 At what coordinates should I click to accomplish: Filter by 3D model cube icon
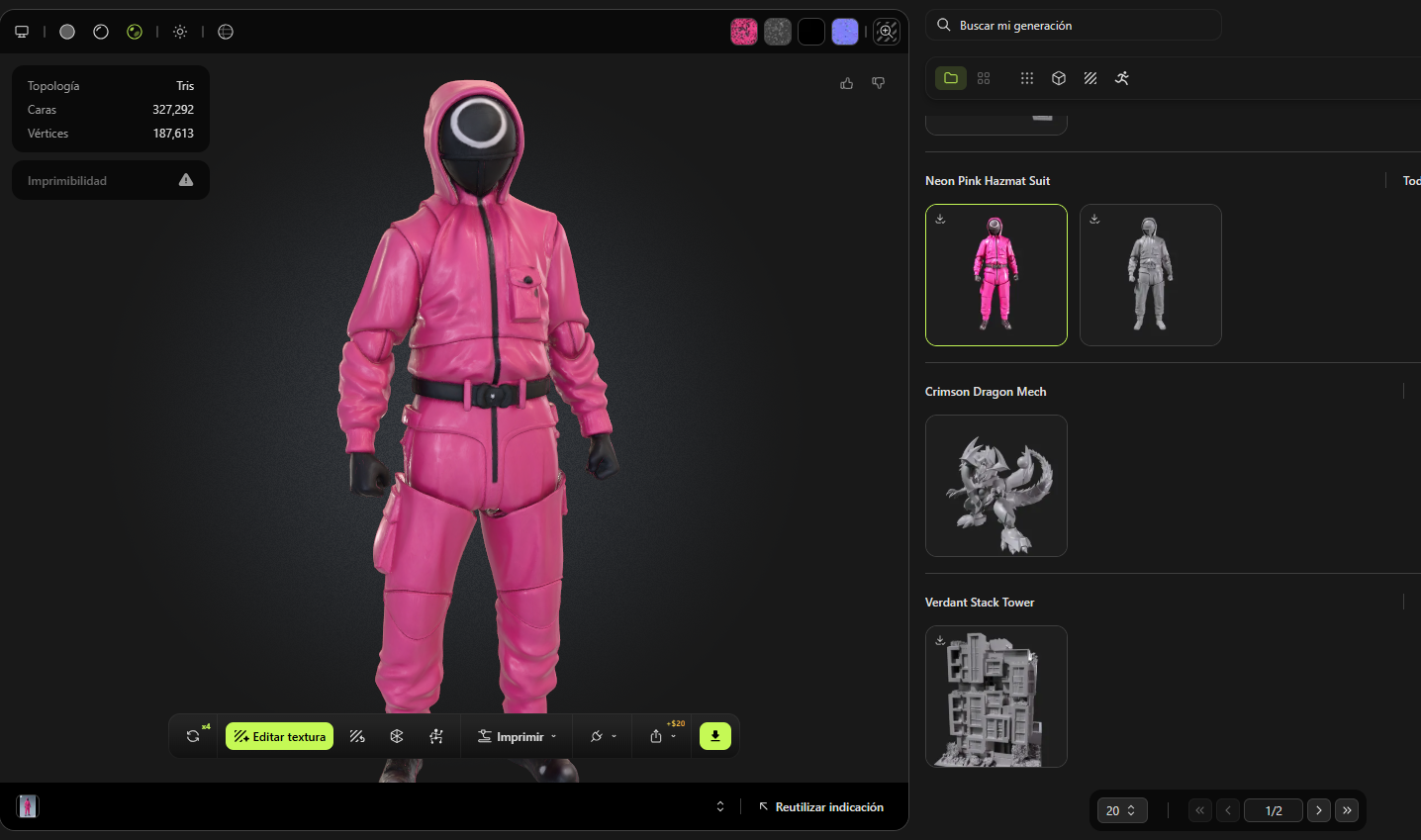coord(1059,78)
